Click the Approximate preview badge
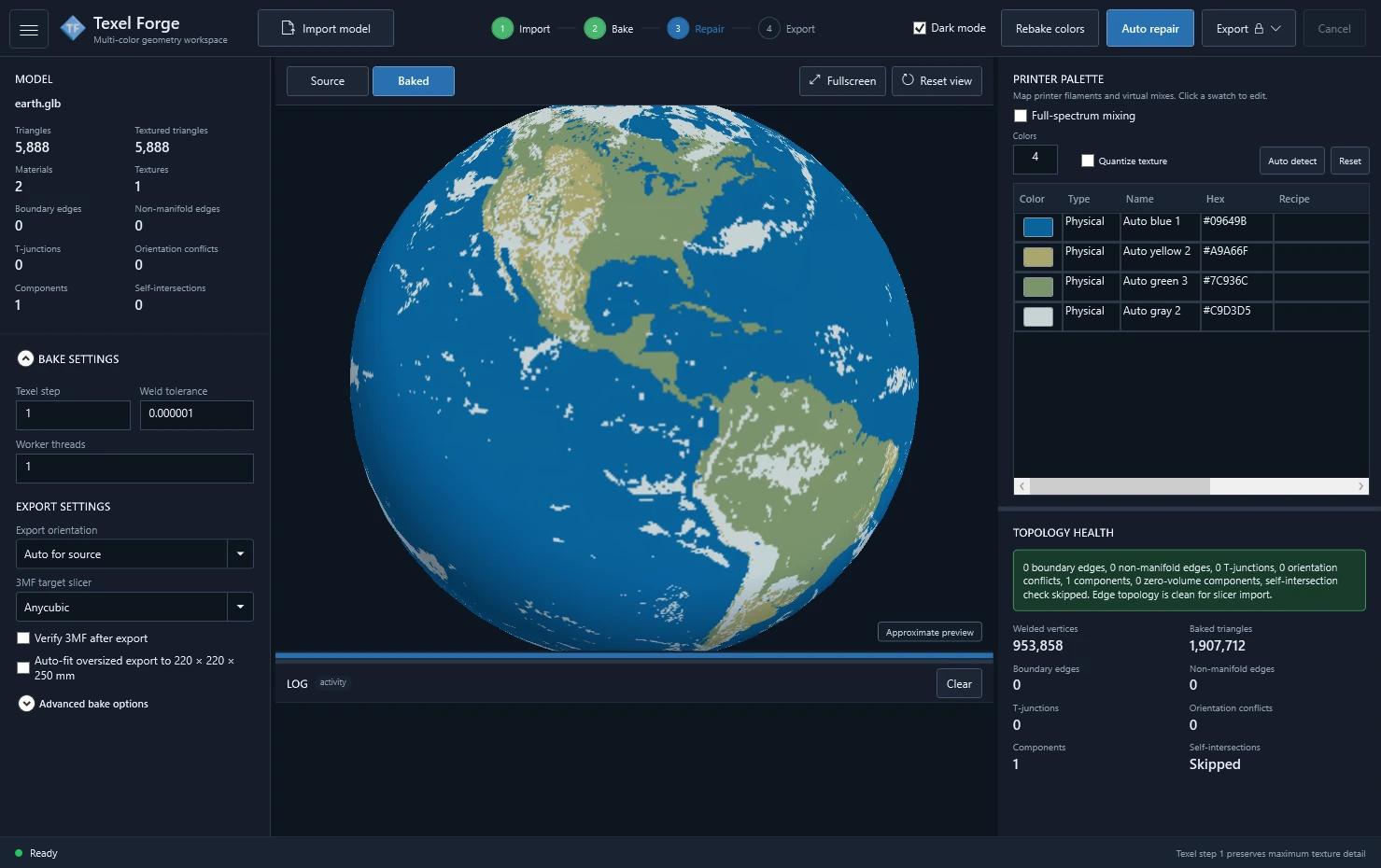The width and height of the screenshot is (1381, 868). [x=930, y=632]
